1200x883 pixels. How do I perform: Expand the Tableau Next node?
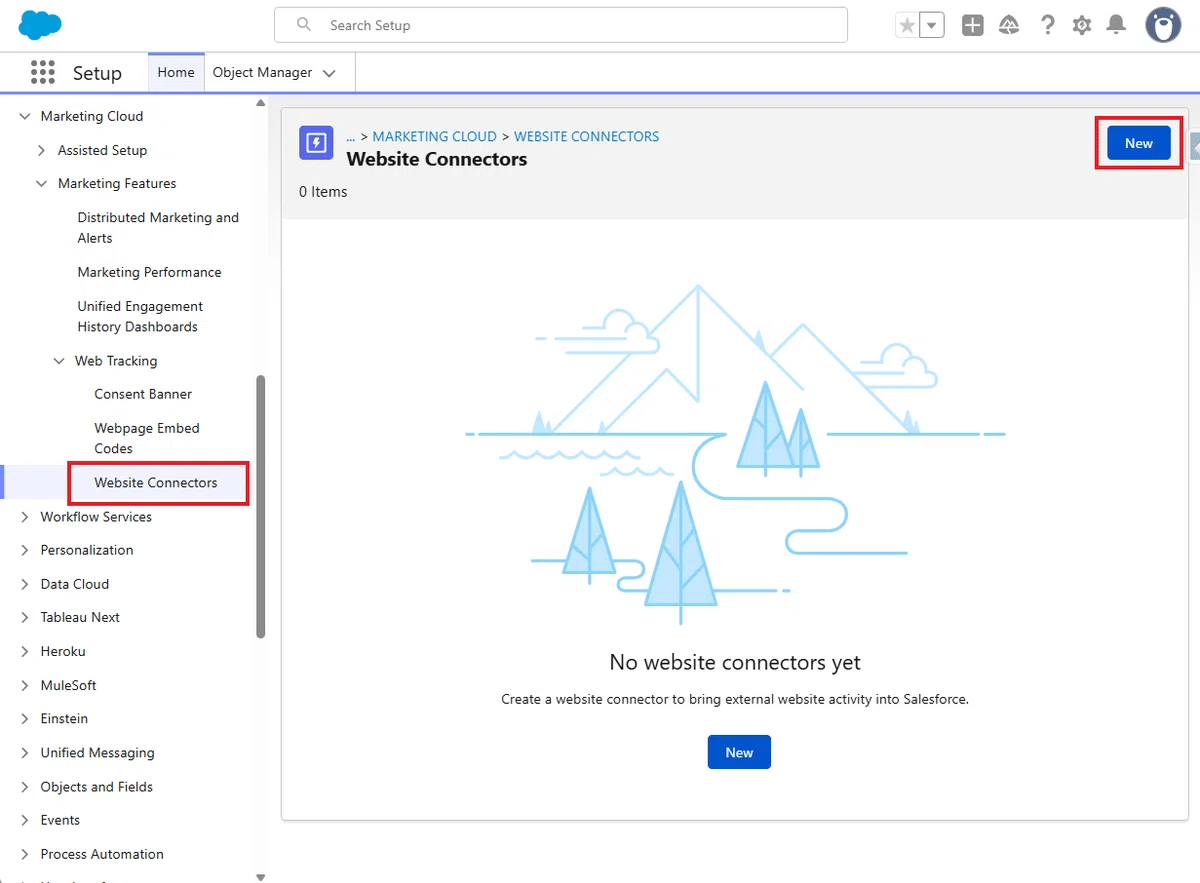coord(25,617)
